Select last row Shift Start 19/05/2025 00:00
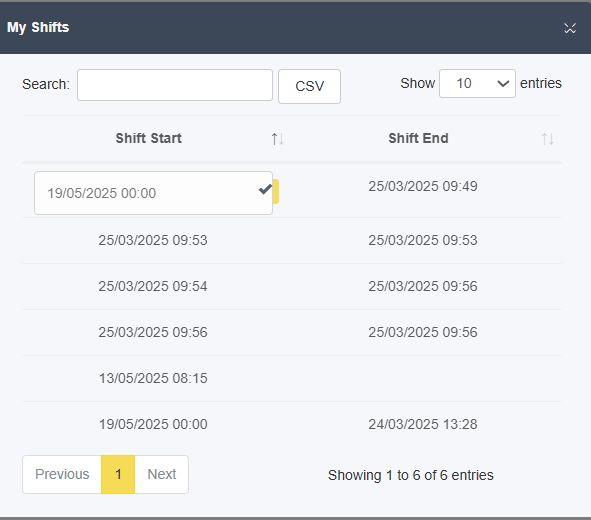 coord(153,424)
